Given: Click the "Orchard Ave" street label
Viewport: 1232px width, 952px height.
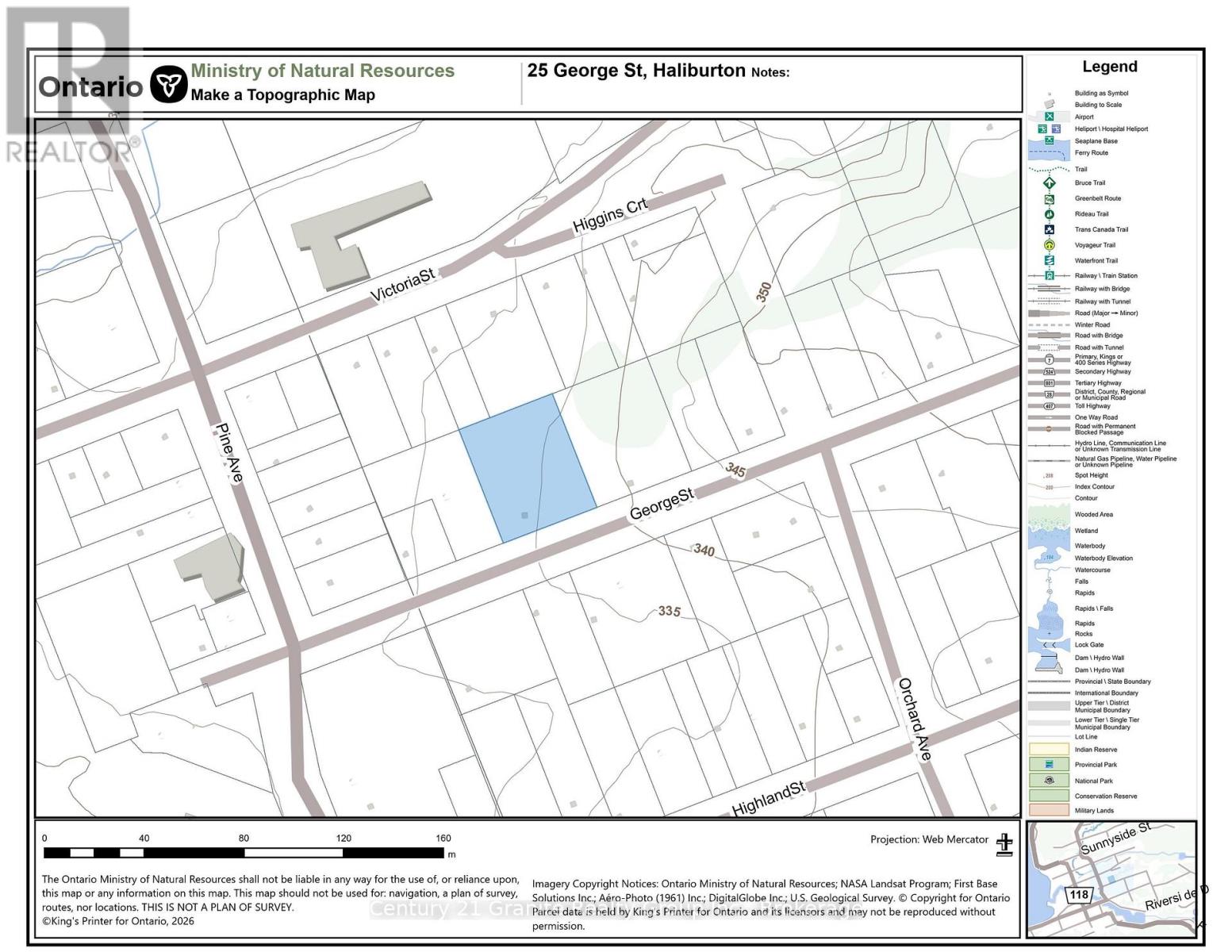Looking at the screenshot, I should coord(914,720).
